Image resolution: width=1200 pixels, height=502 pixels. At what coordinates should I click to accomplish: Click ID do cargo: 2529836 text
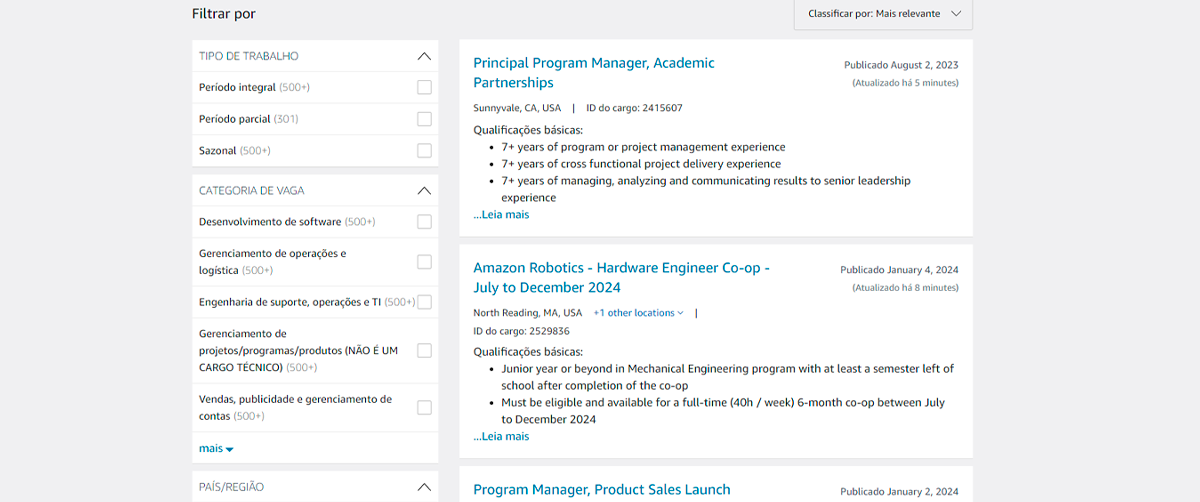(521, 331)
